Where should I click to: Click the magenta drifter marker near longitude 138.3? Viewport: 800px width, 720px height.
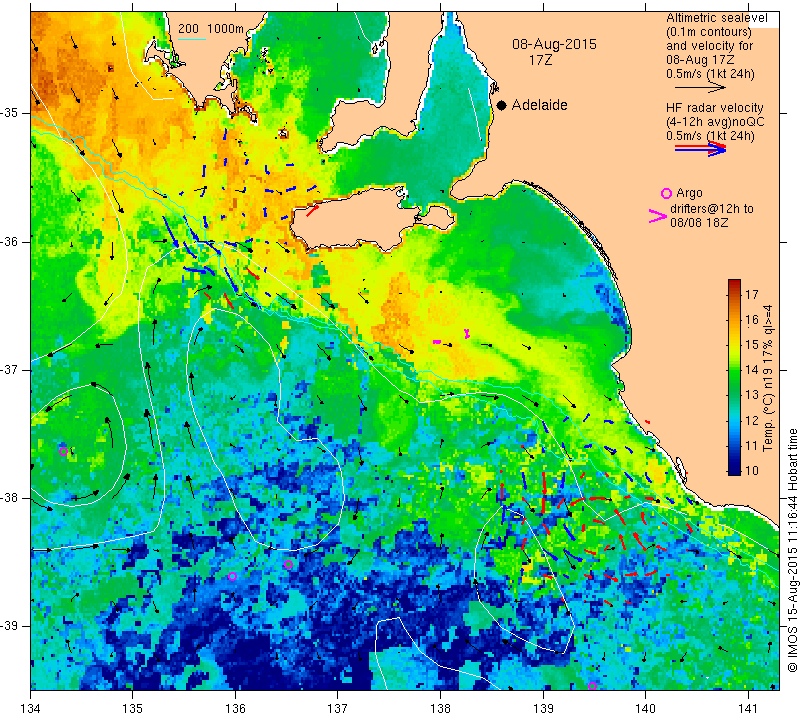point(467,334)
